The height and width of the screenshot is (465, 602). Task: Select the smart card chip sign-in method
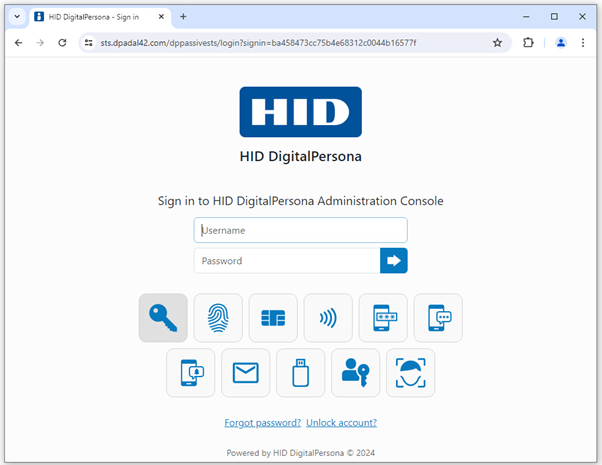[273, 318]
